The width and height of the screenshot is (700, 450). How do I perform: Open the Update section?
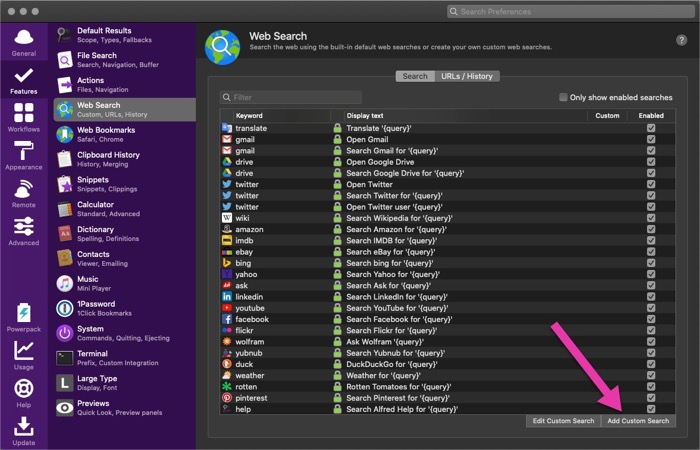[x=24, y=431]
